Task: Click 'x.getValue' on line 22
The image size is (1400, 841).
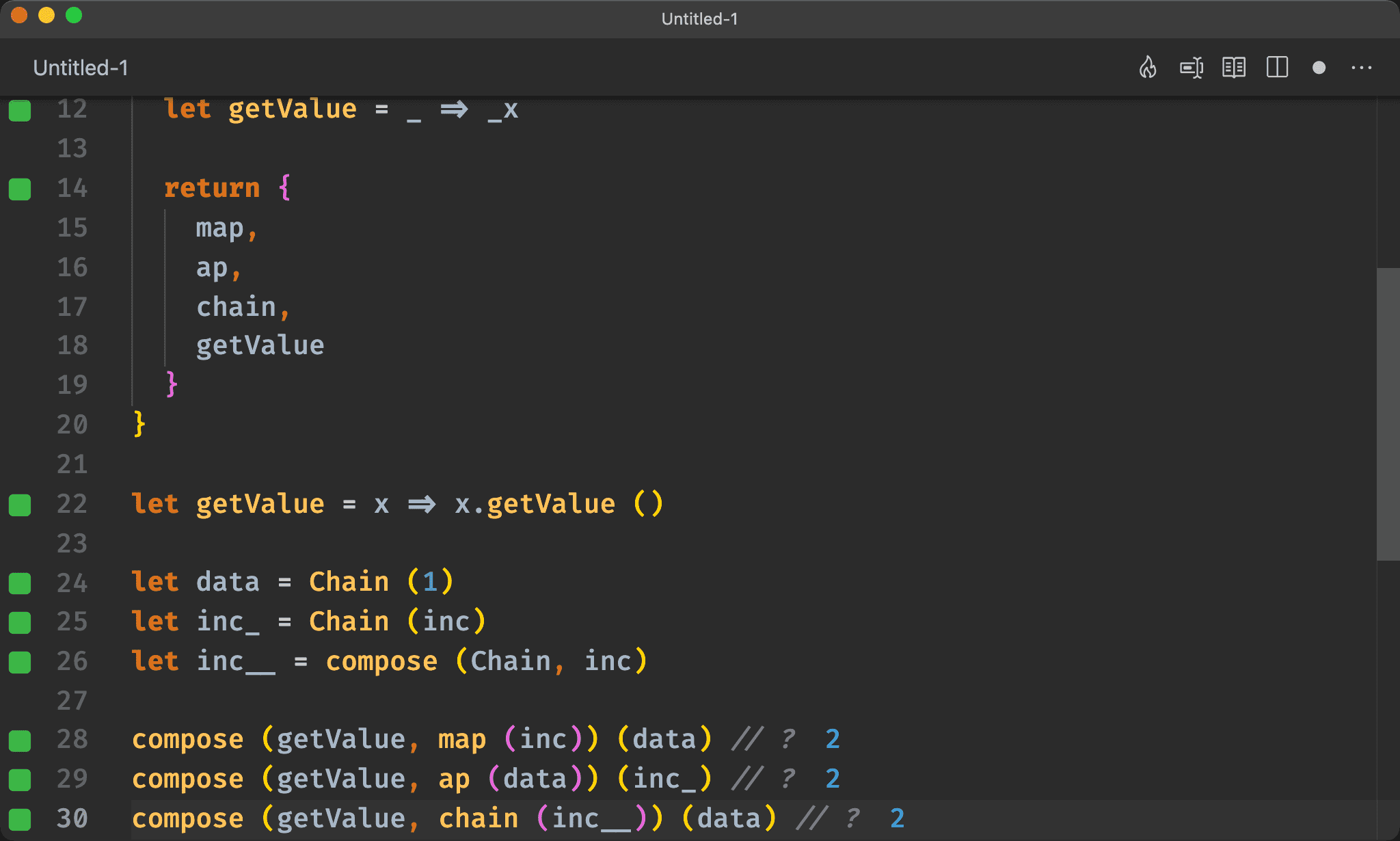Action: click(535, 504)
